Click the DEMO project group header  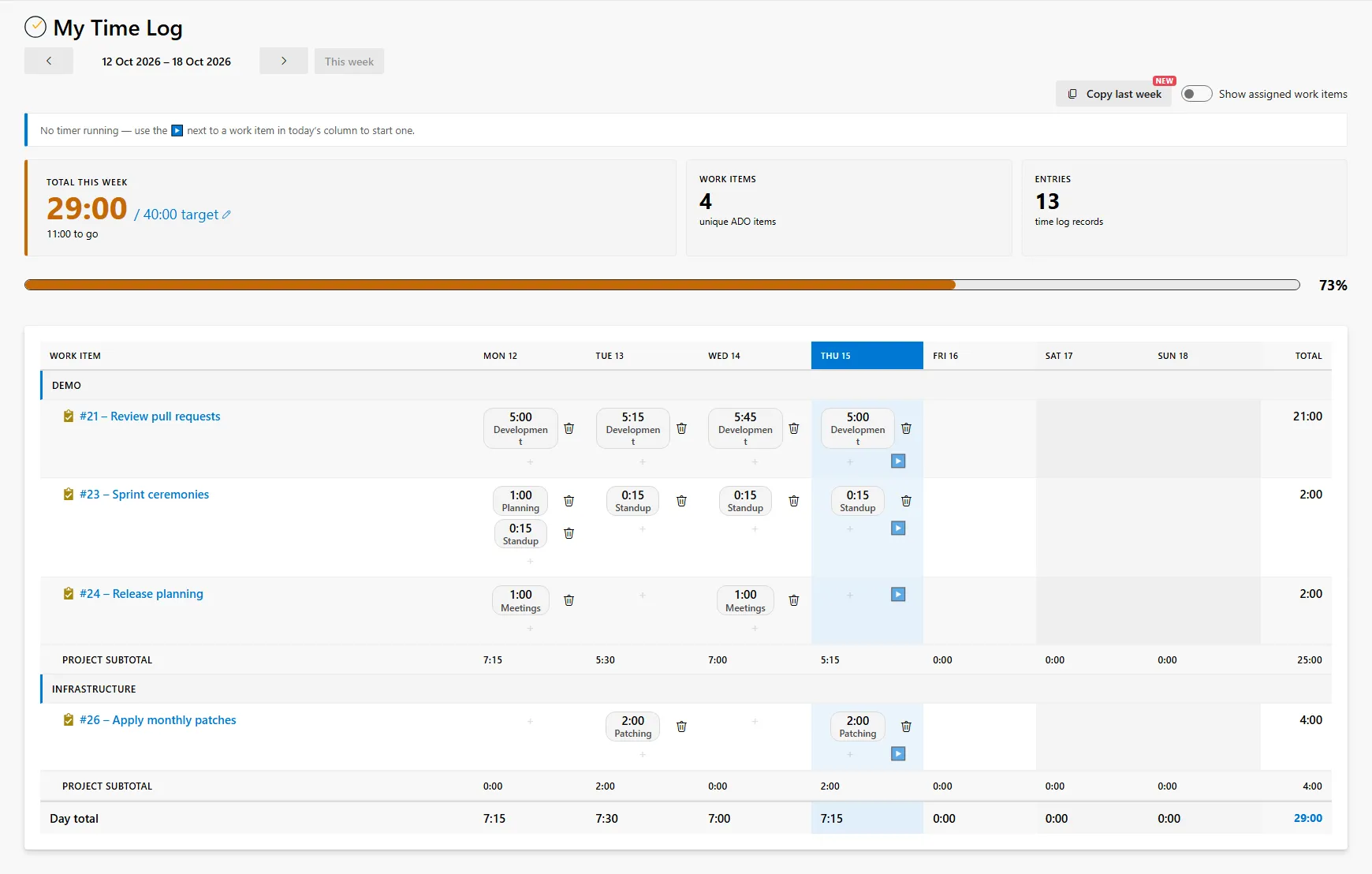tap(686, 386)
